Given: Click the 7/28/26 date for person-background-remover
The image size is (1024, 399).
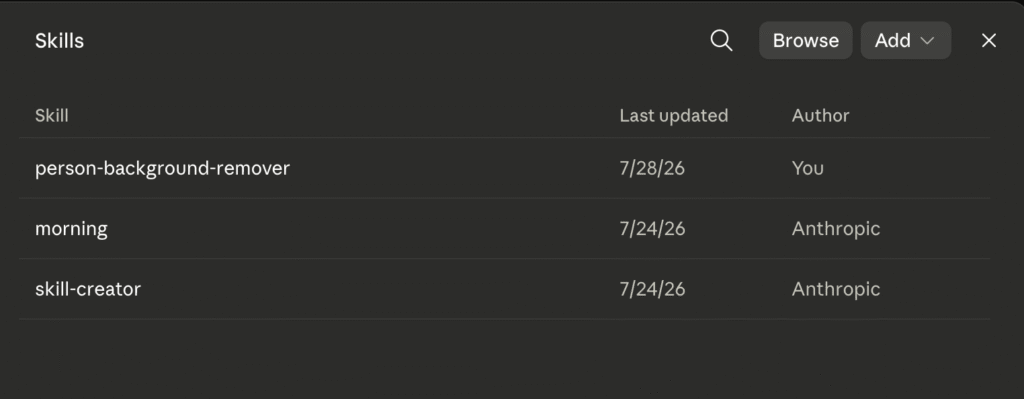Looking at the screenshot, I should [652, 168].
